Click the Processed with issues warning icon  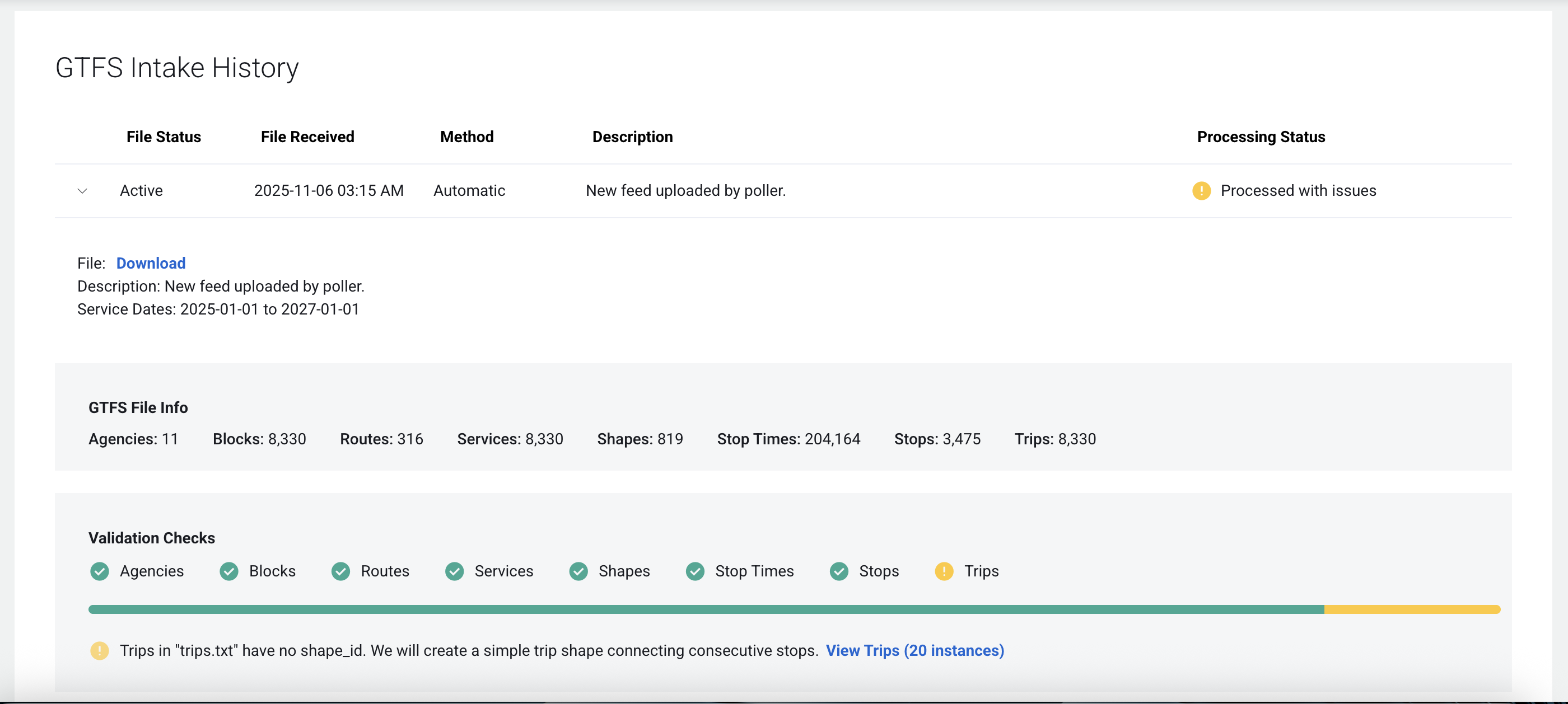pyautogui.click(x=1201, y=191)
